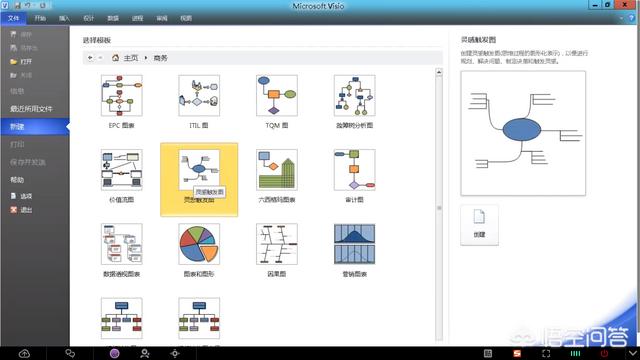Switch to the 开始 ribbon tab
This screenshot has width=640, height=360.
tap(40, 18)
